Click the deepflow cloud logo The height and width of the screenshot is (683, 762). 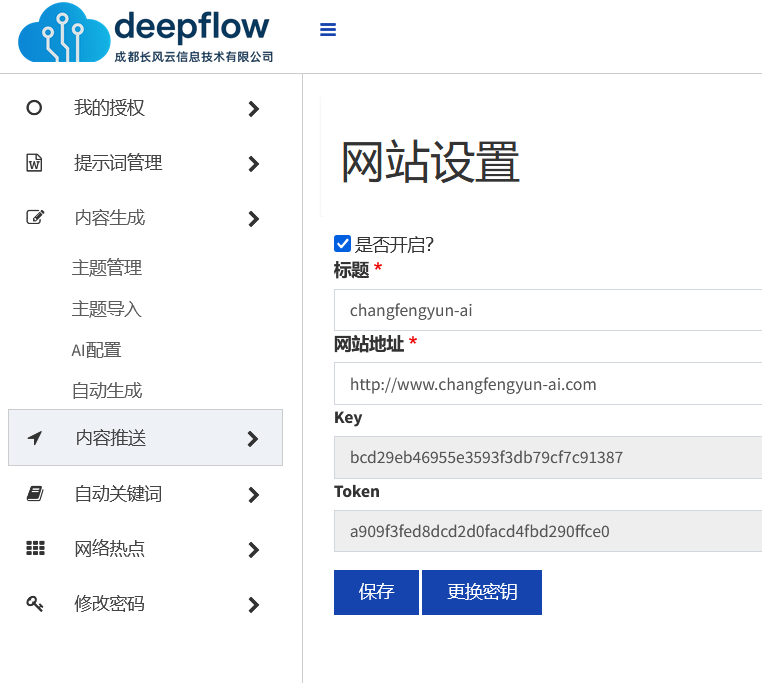click(x=64, y=33)
